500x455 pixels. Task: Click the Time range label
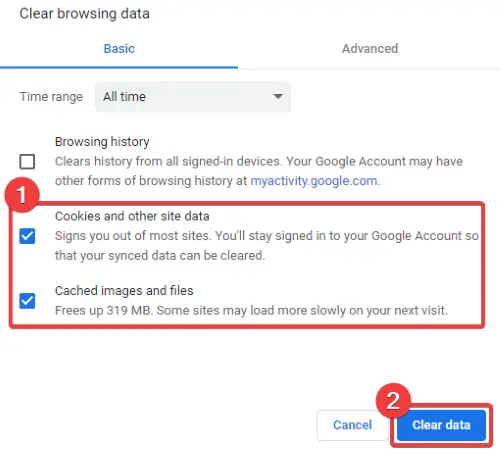tap(51, 97)
